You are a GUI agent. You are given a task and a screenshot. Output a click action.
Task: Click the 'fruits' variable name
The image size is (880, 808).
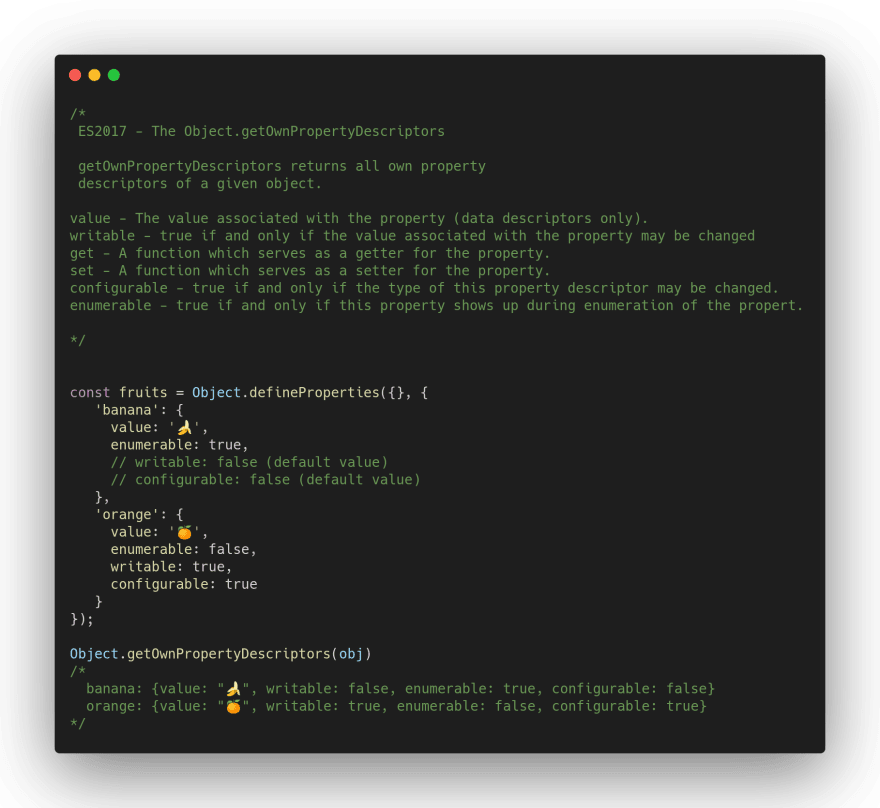pos(143,393)
